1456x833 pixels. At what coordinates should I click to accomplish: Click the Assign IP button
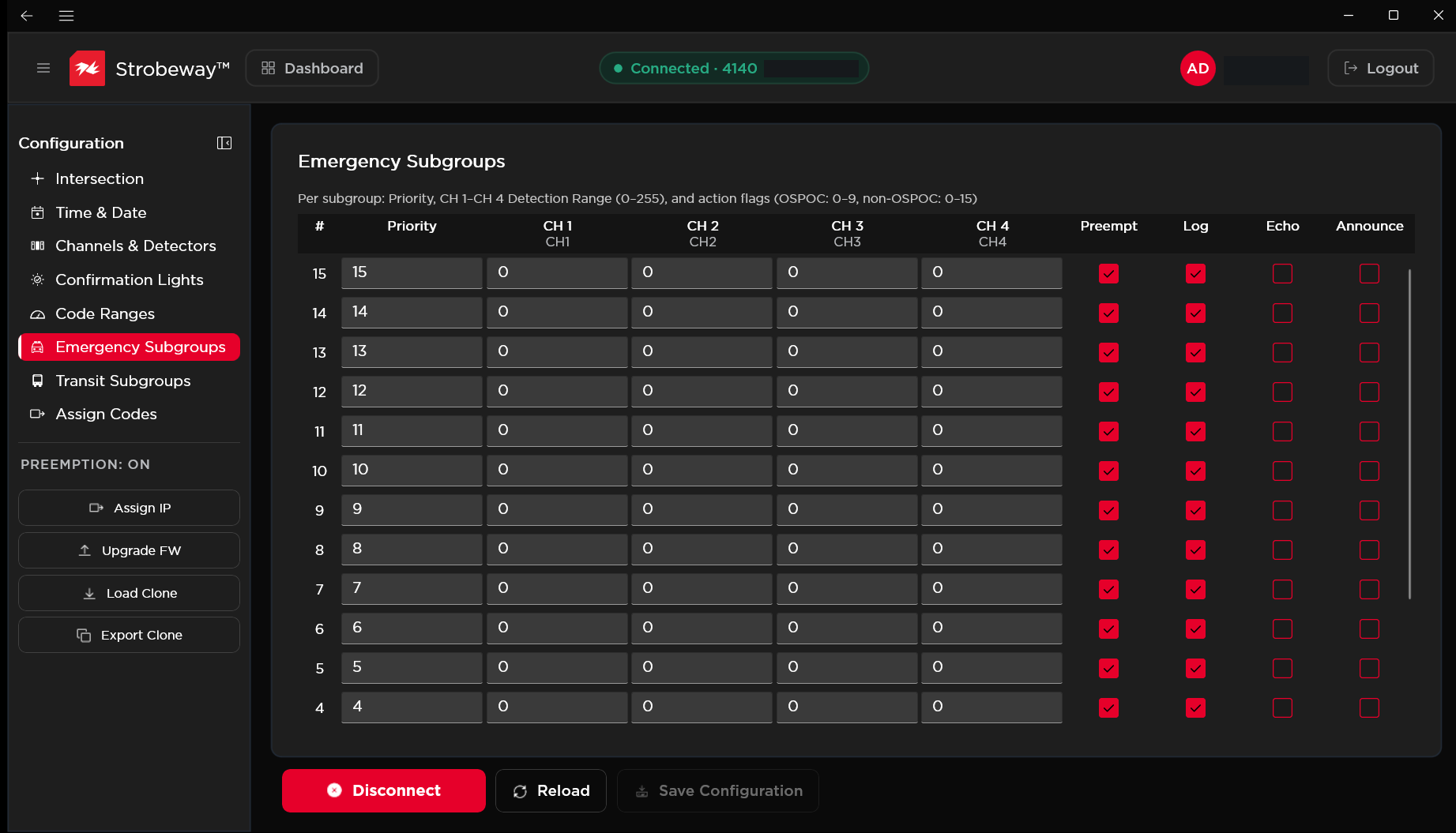click(129, 508)
